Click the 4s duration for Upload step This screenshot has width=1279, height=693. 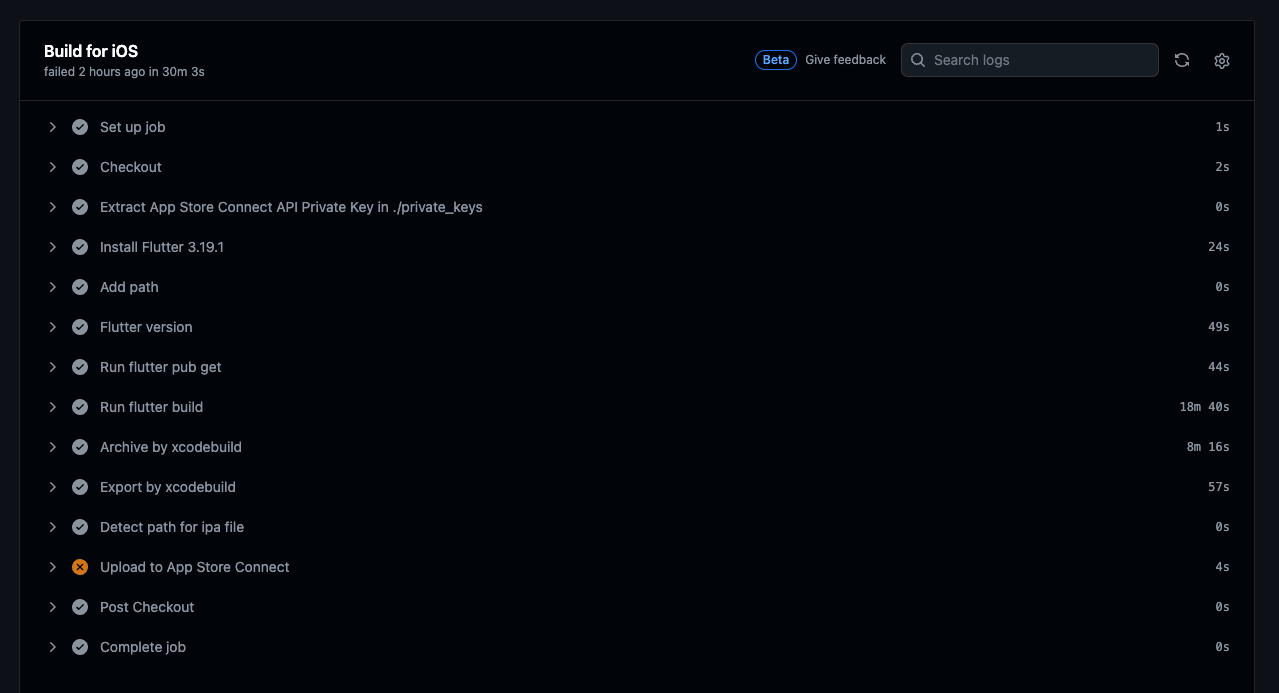(x=1222, y=567)
